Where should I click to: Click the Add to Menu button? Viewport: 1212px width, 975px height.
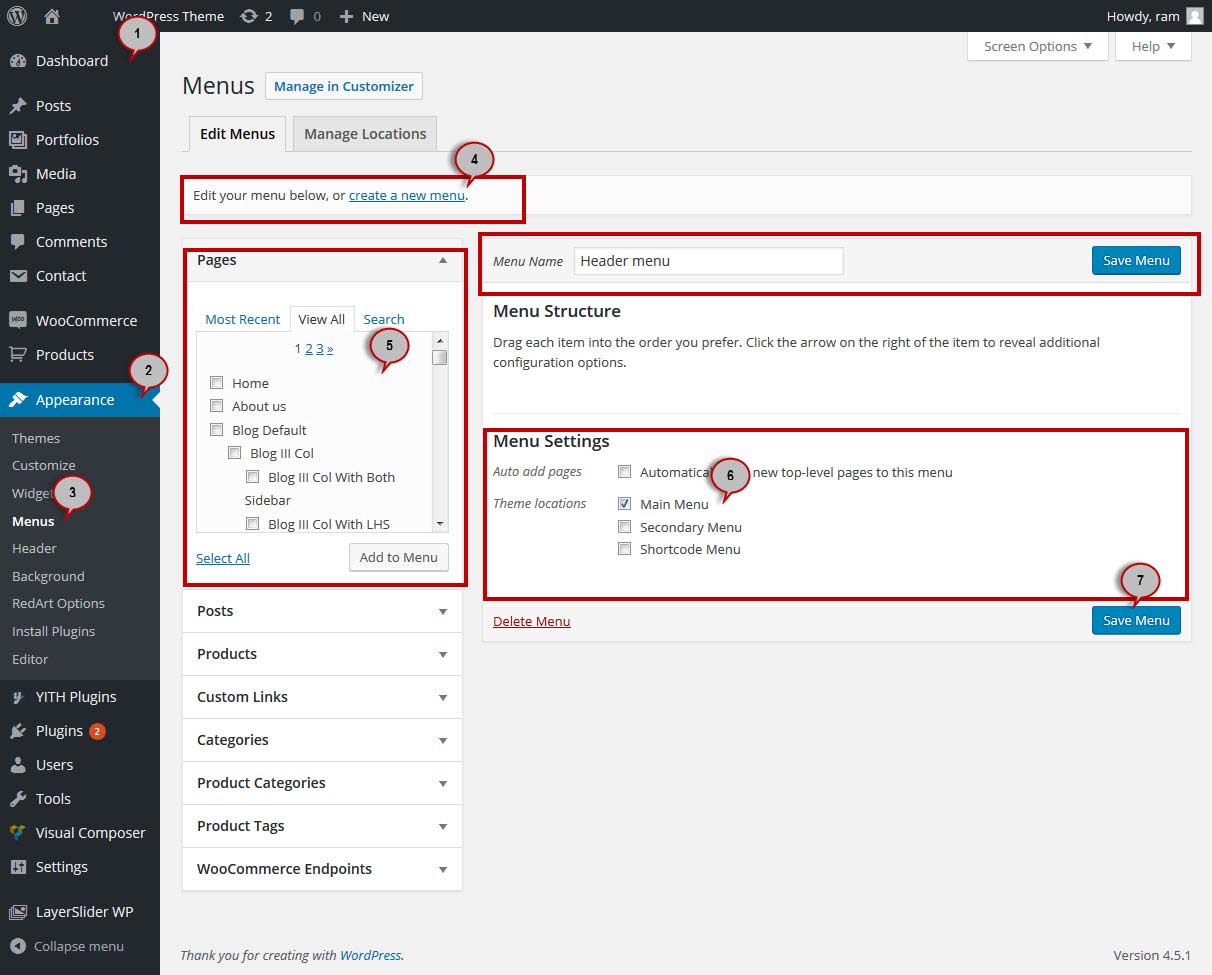coord(399,557)
